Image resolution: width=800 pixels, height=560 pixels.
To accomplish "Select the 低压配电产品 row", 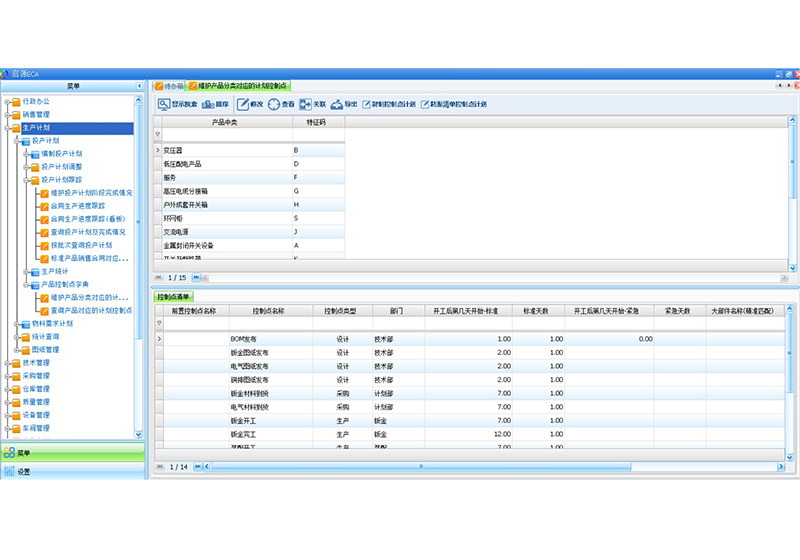I will click(249, 164).
